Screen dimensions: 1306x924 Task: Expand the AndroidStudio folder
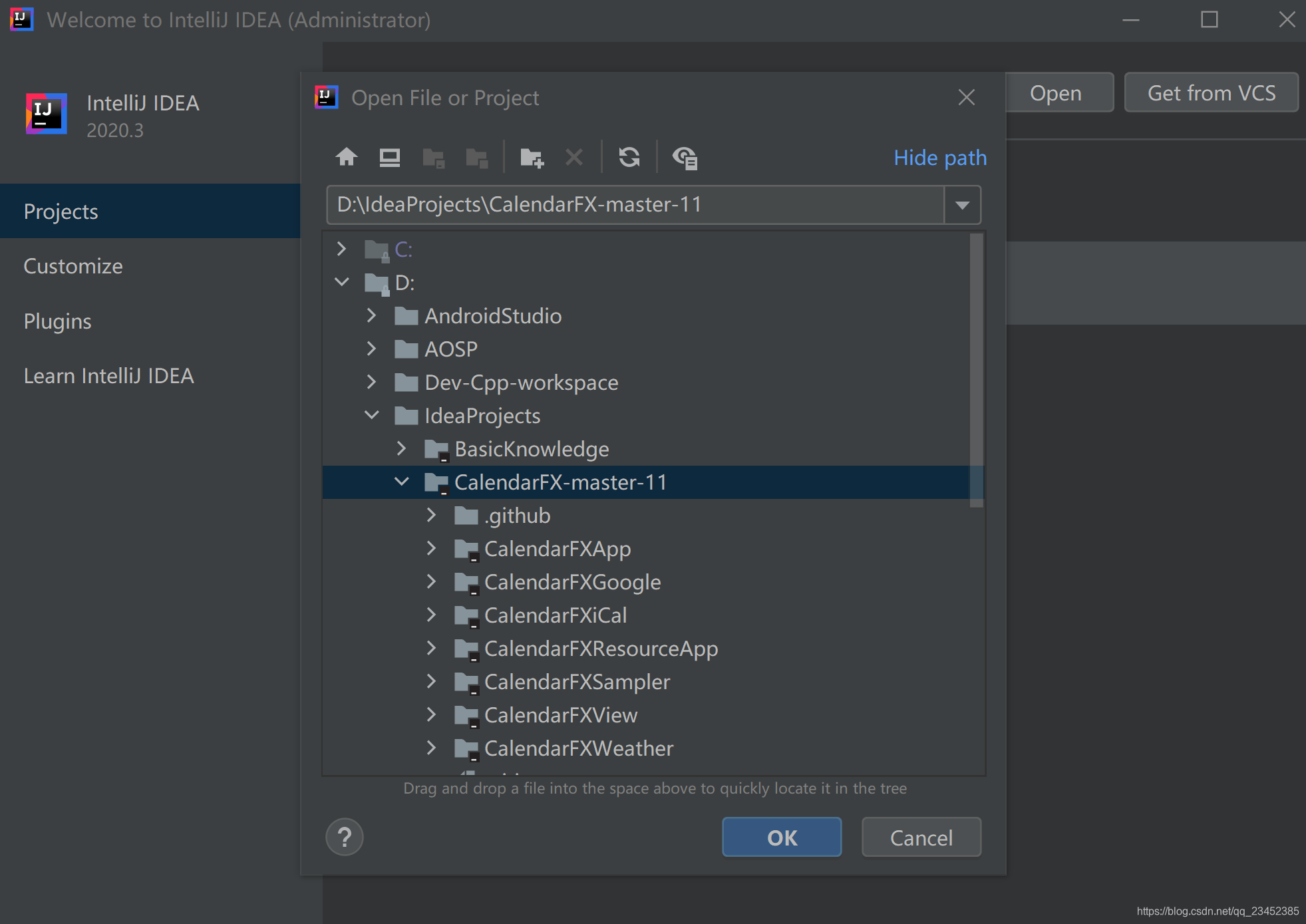(371, 315)
